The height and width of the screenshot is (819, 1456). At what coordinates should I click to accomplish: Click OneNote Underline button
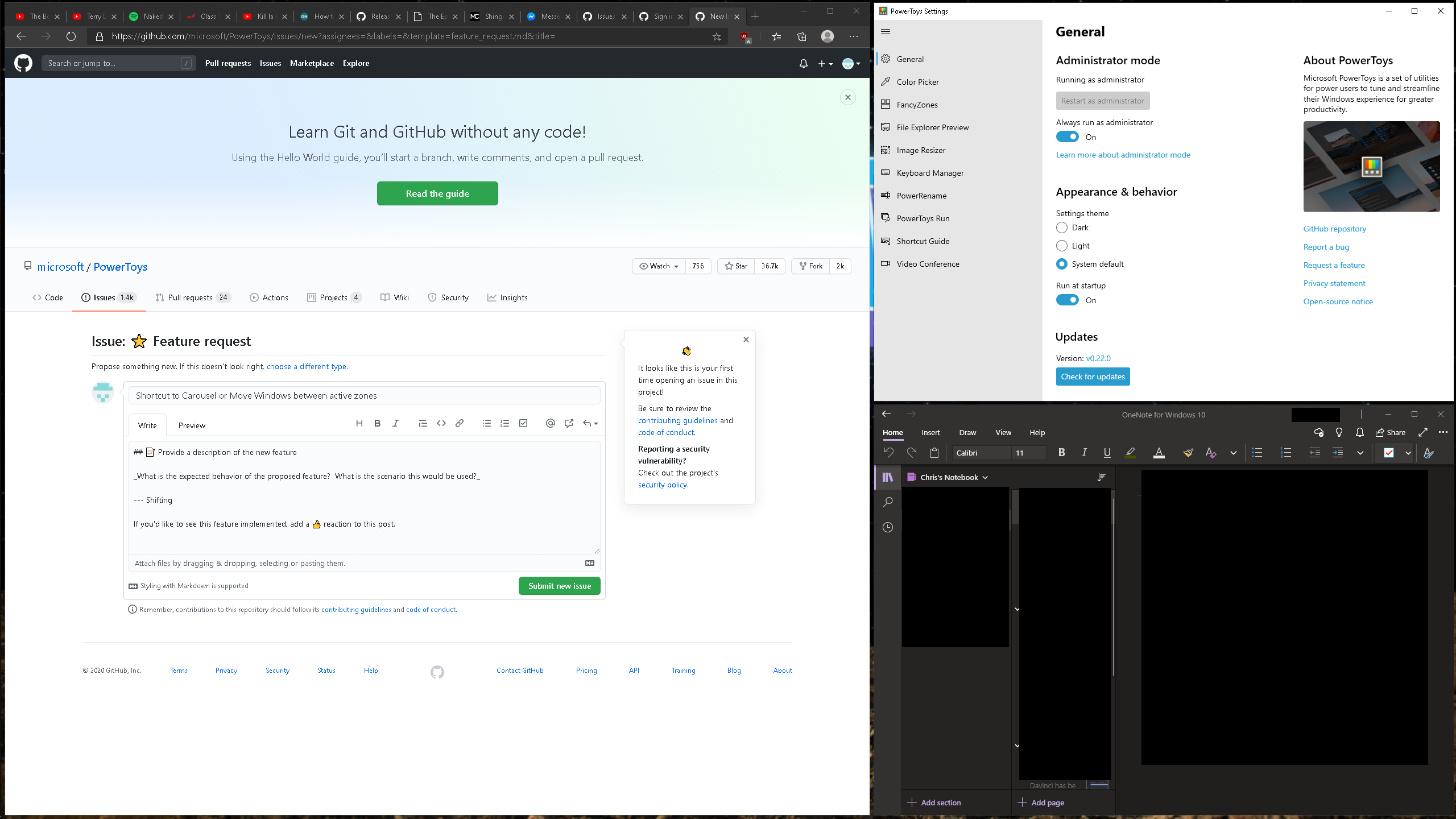[1107, 453]
